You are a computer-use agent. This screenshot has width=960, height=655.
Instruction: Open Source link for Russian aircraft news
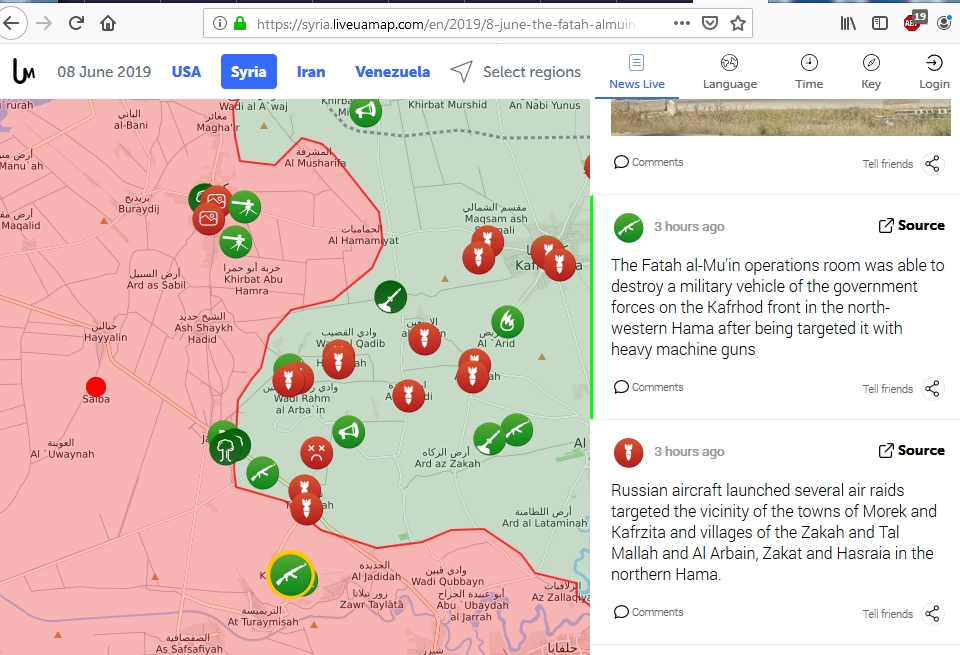(911, 451)
